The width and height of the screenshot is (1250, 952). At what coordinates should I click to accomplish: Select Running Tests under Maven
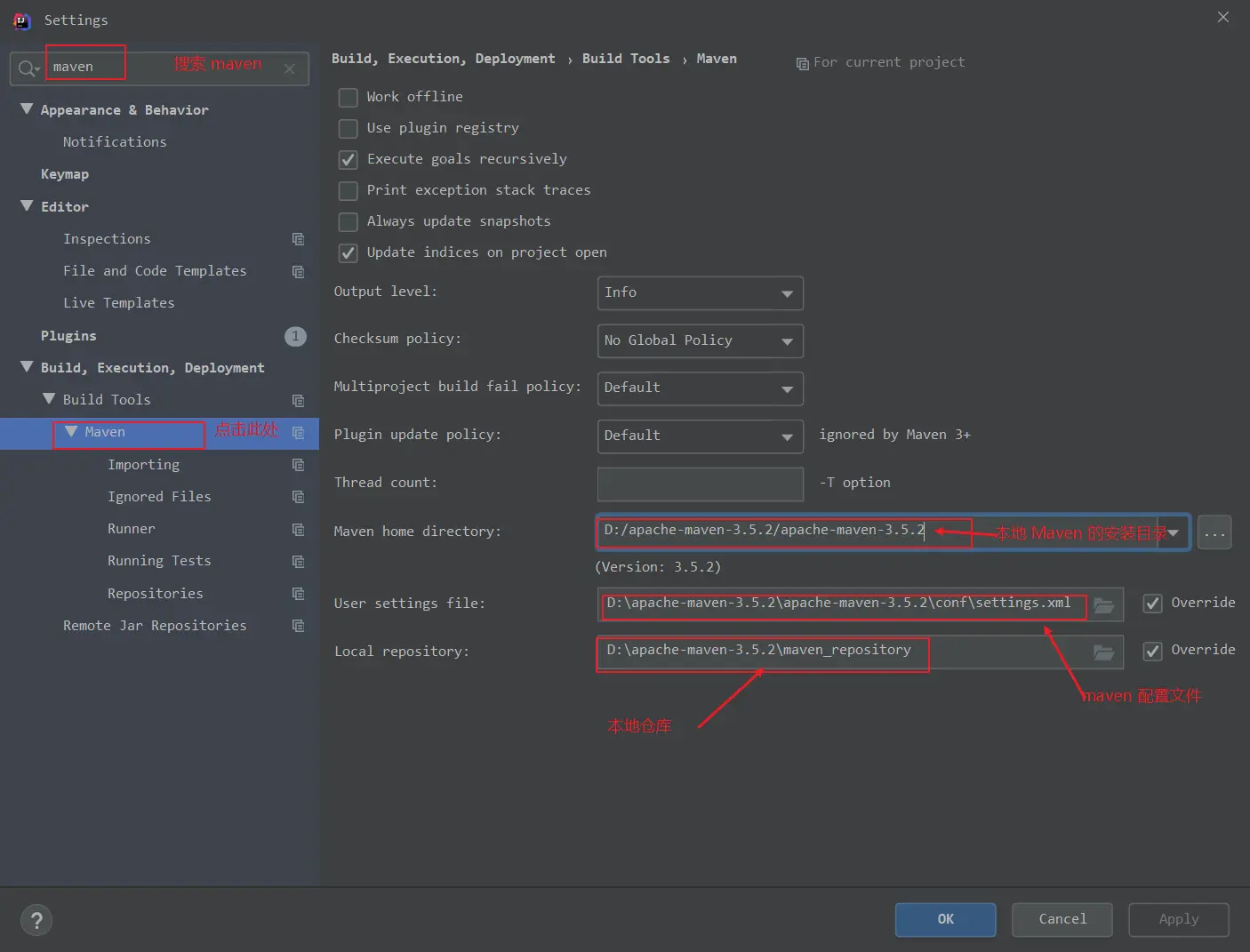coord(159,561)
